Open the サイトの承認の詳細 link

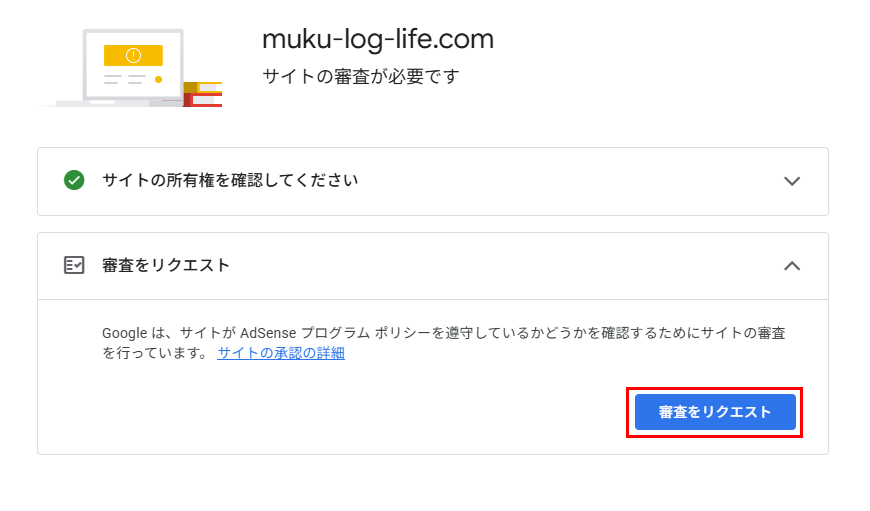pos(281,353)
